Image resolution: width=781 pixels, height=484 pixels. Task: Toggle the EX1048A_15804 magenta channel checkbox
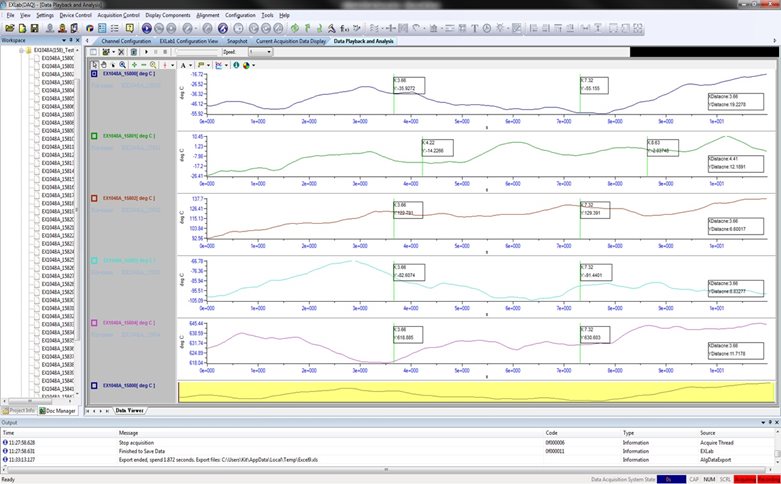pyautogui.click(x=94, y=323)
